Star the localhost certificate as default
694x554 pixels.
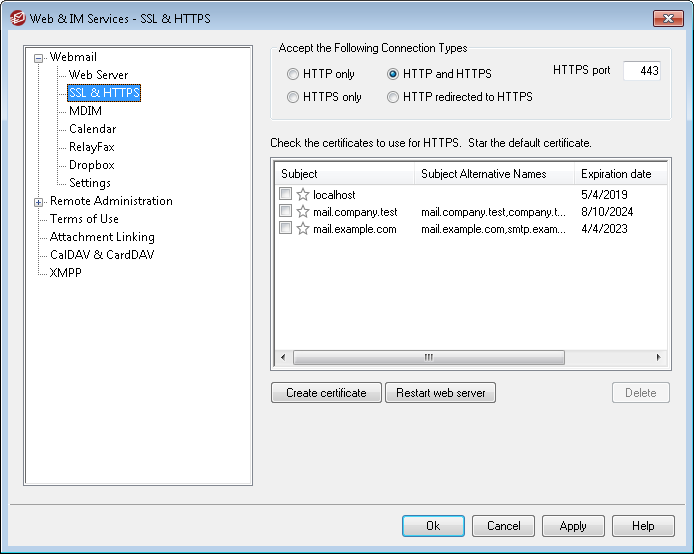pyautogui.click(x=303, y=195)
